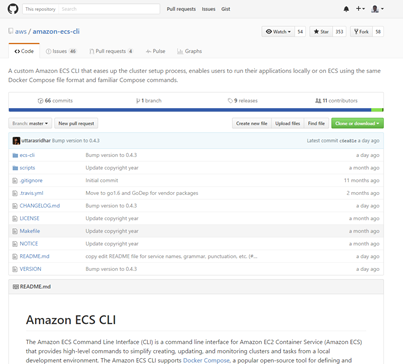Image resolution: width=403 pixels, height=364 pixels.
Task: Open the 66 commits link
Action: pos(55,100)
